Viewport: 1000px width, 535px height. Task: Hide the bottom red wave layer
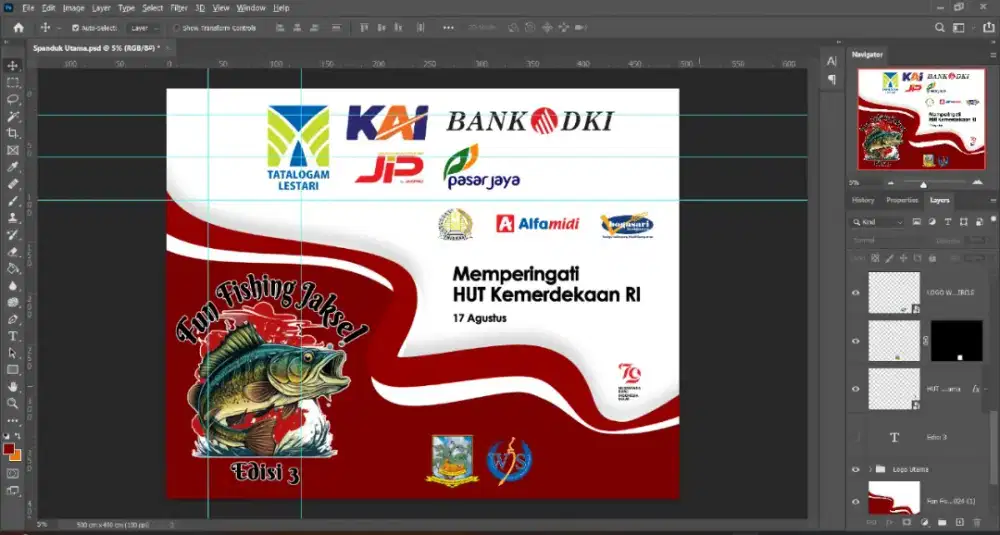(856, 501)
